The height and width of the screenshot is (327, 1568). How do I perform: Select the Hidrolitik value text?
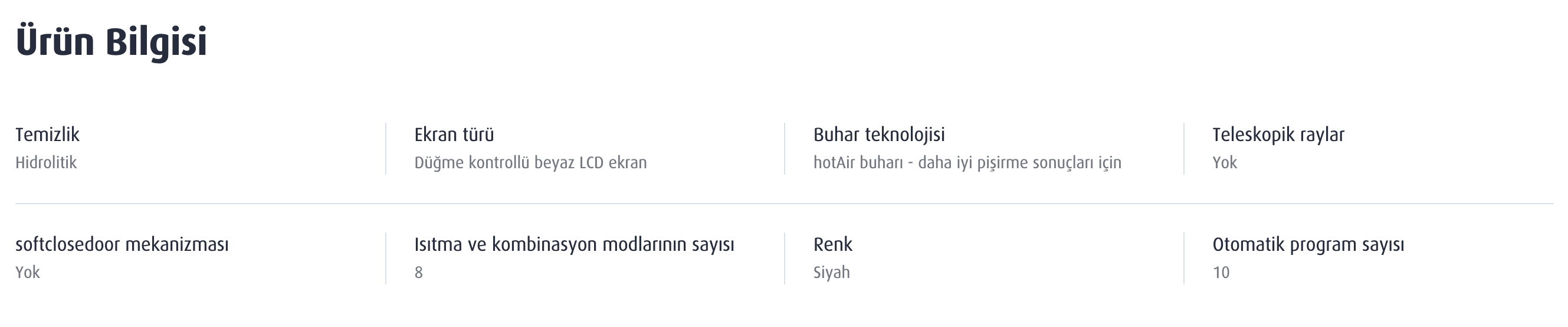46,162
